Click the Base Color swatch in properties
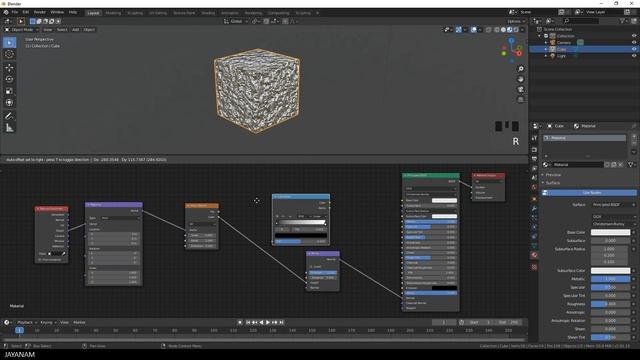 pos(611,232)
